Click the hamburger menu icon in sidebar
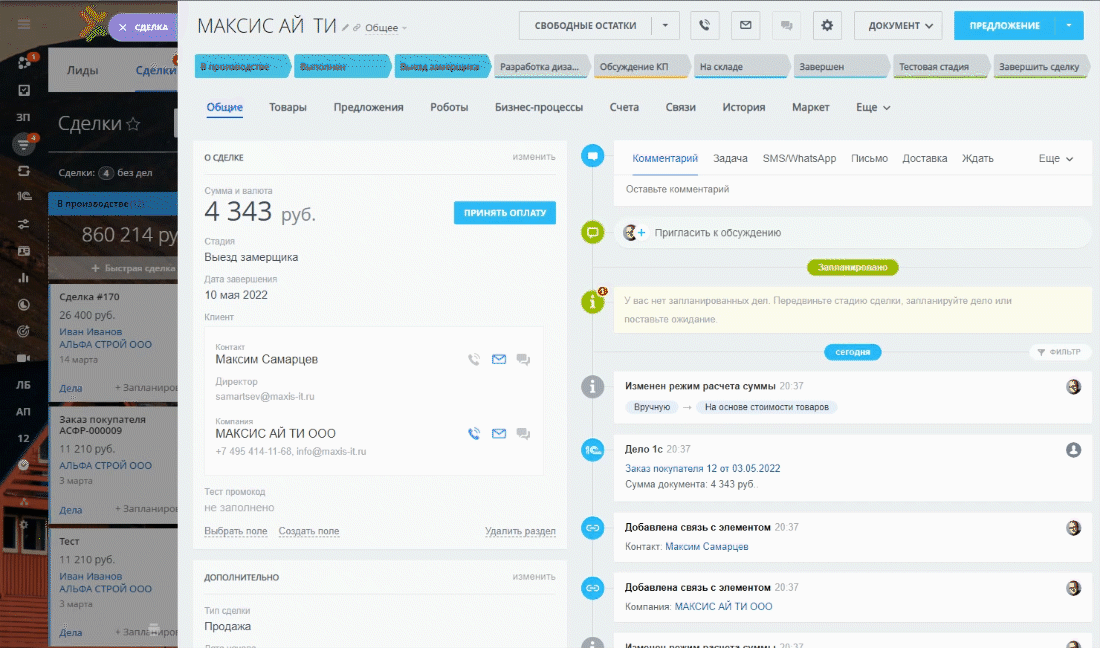1100x648 pixels. 24,24
